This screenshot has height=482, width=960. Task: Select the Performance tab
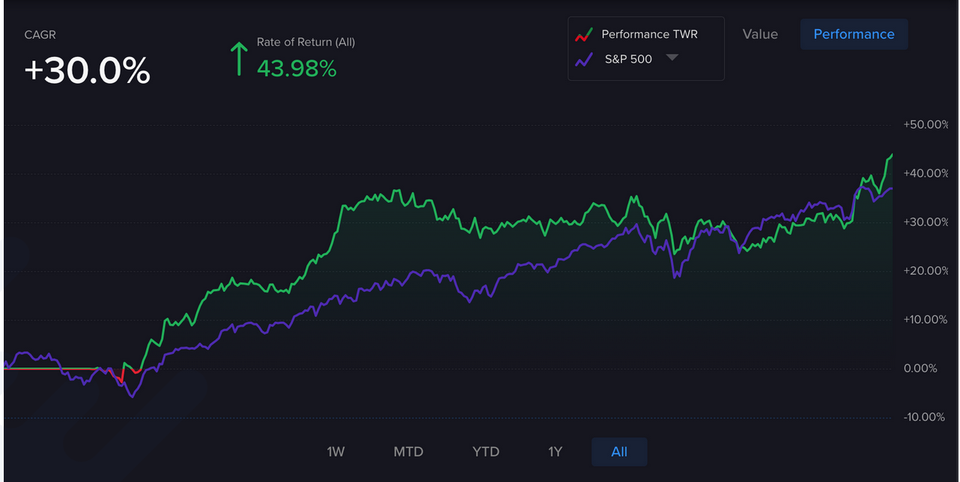[x=853, y=34]
